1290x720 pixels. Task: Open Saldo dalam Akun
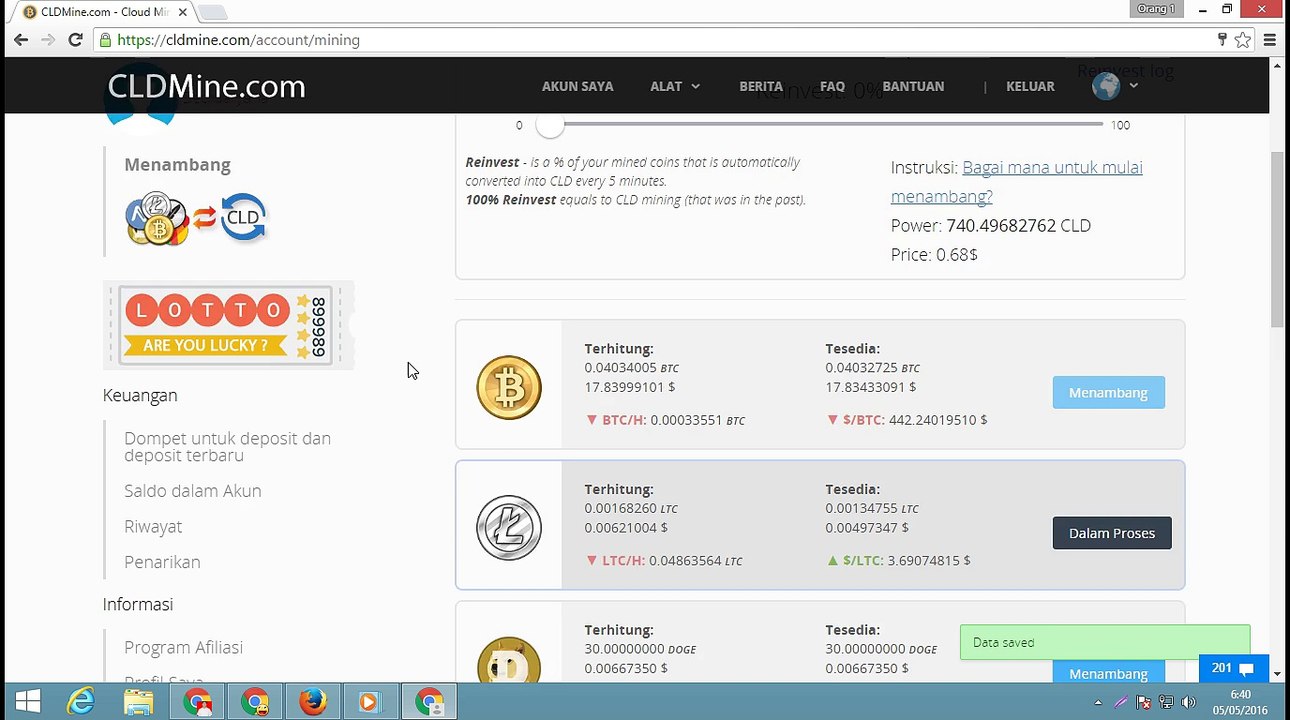(193, 491)
